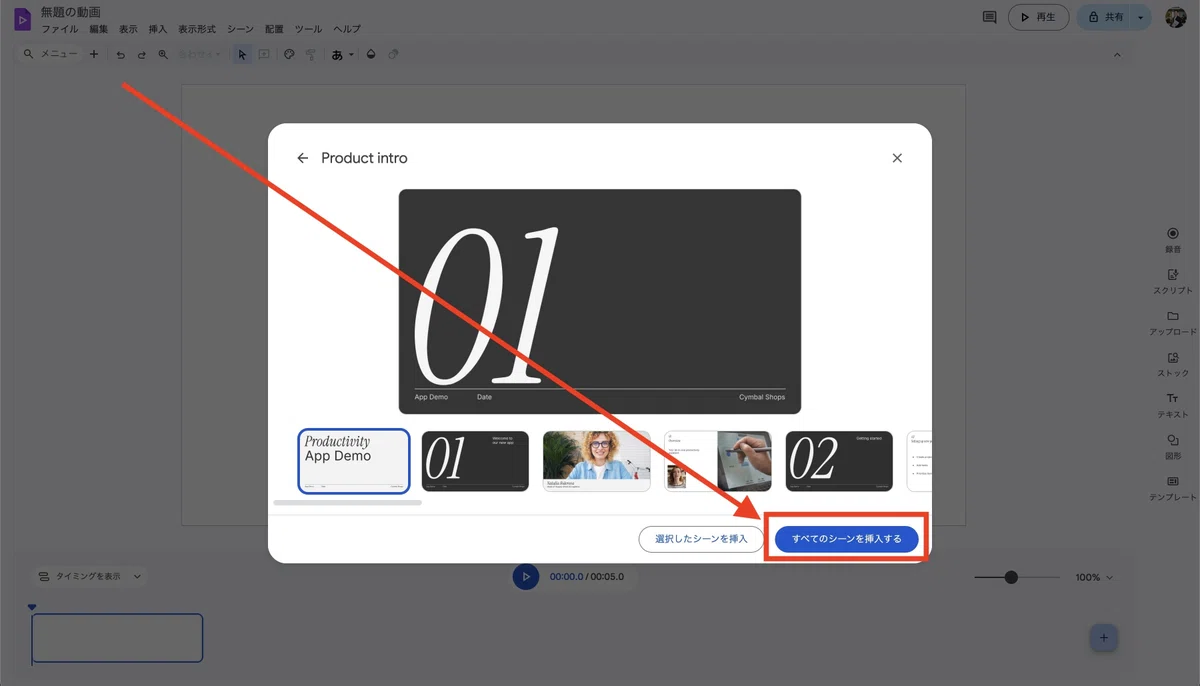
Task: Open the 図形 shapes panel
Action: (x=1173, y=446)
